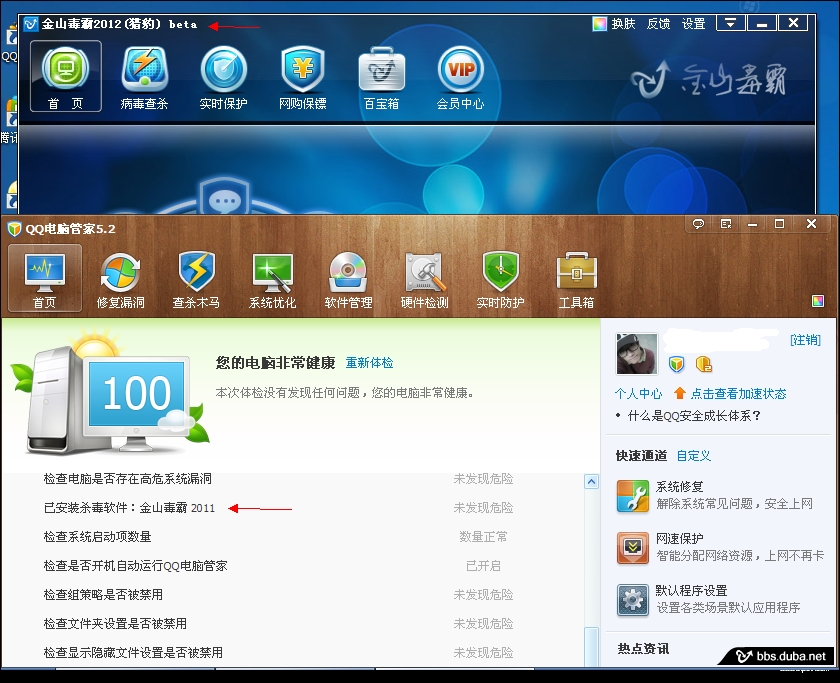
Task: Click the blue-green shield badge under the username
Action: point(677,364)
